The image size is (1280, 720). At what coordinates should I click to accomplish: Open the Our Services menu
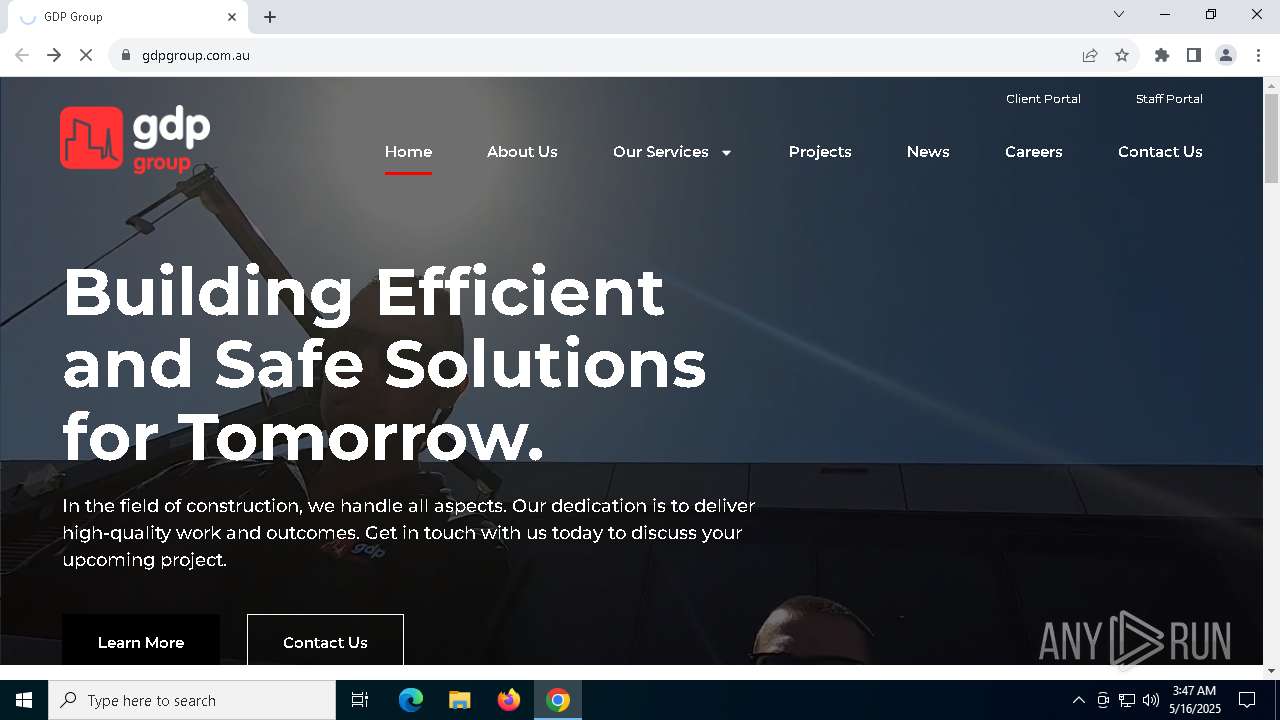pyautogui.click(x=661, y=152)
